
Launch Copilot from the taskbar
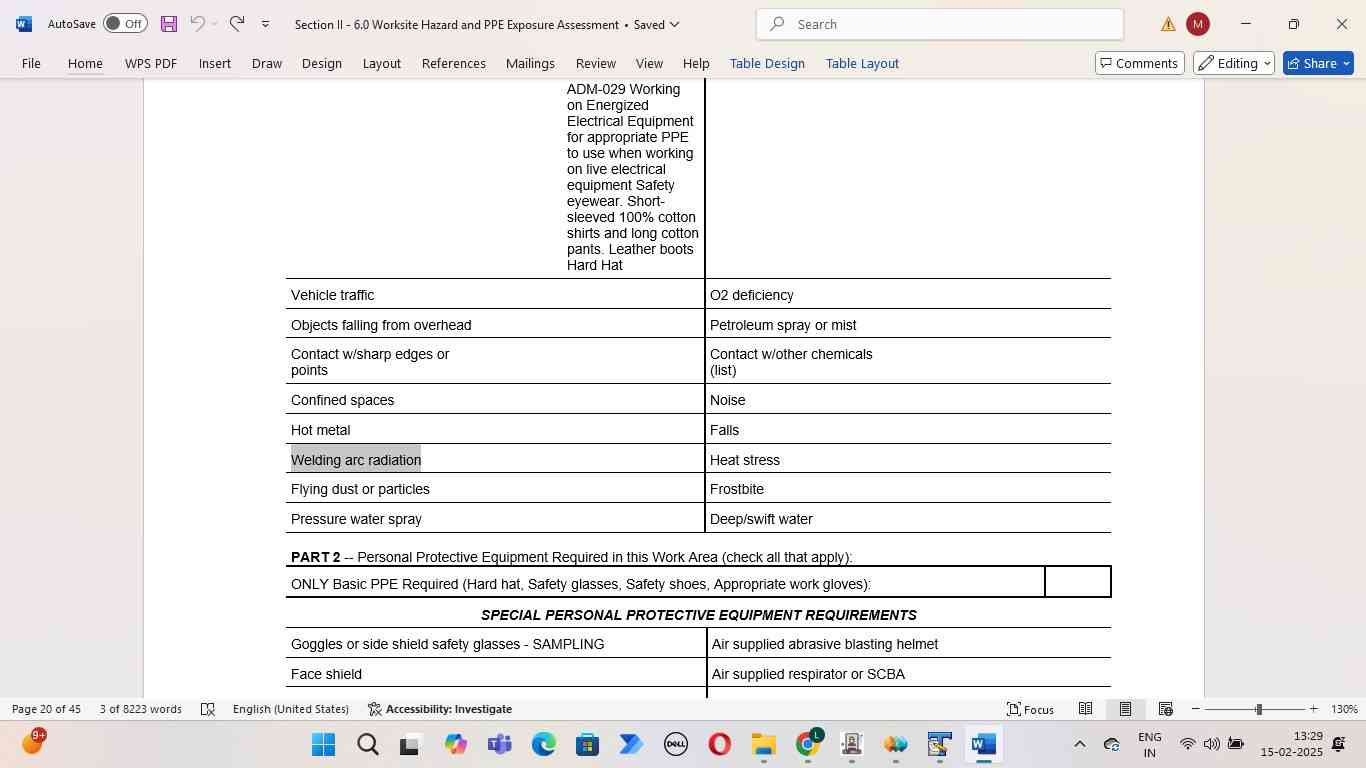[x=456, y=745]
